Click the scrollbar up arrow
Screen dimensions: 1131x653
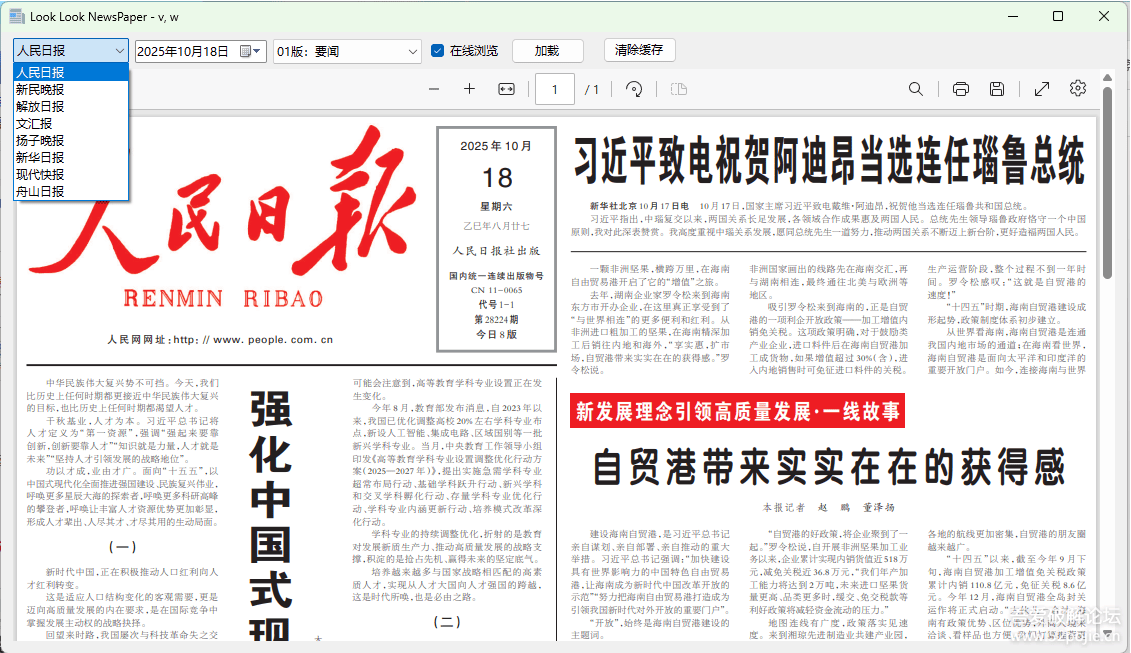[1107, 77]
